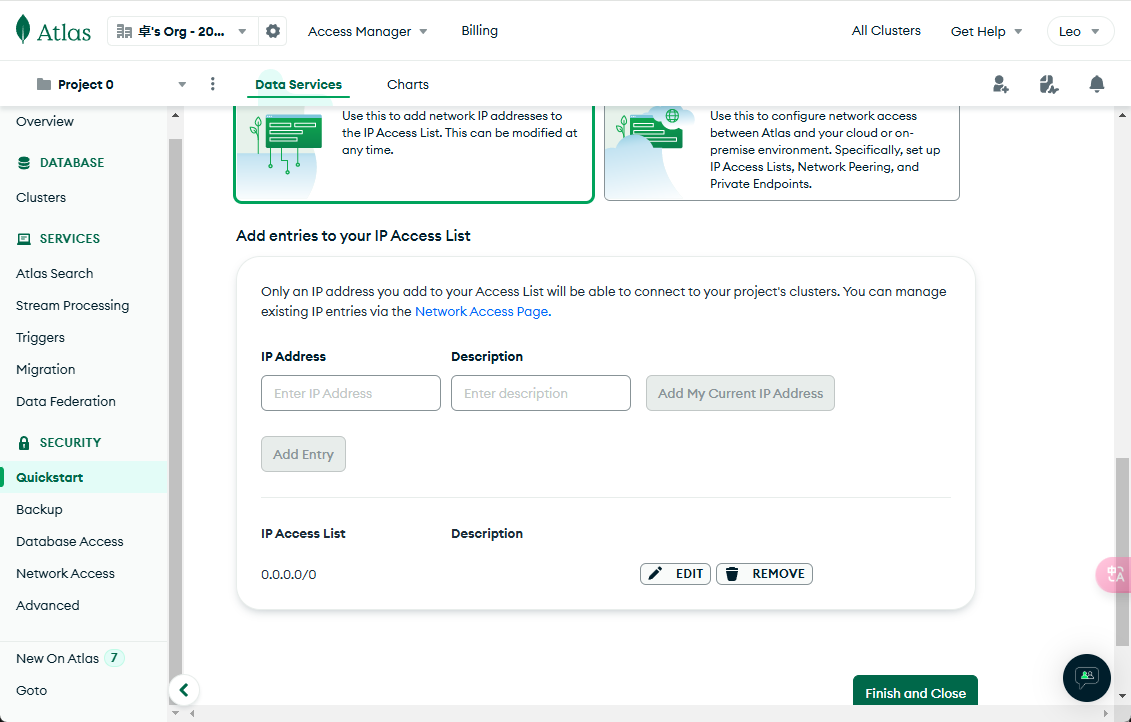Click the Enter IP Address field

coord(351,393)
